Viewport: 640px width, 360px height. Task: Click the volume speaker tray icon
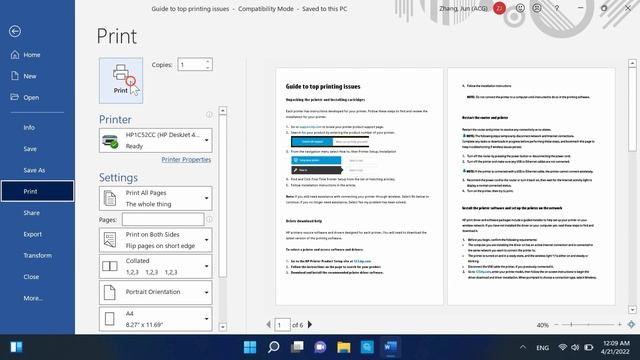click(575, 347)
